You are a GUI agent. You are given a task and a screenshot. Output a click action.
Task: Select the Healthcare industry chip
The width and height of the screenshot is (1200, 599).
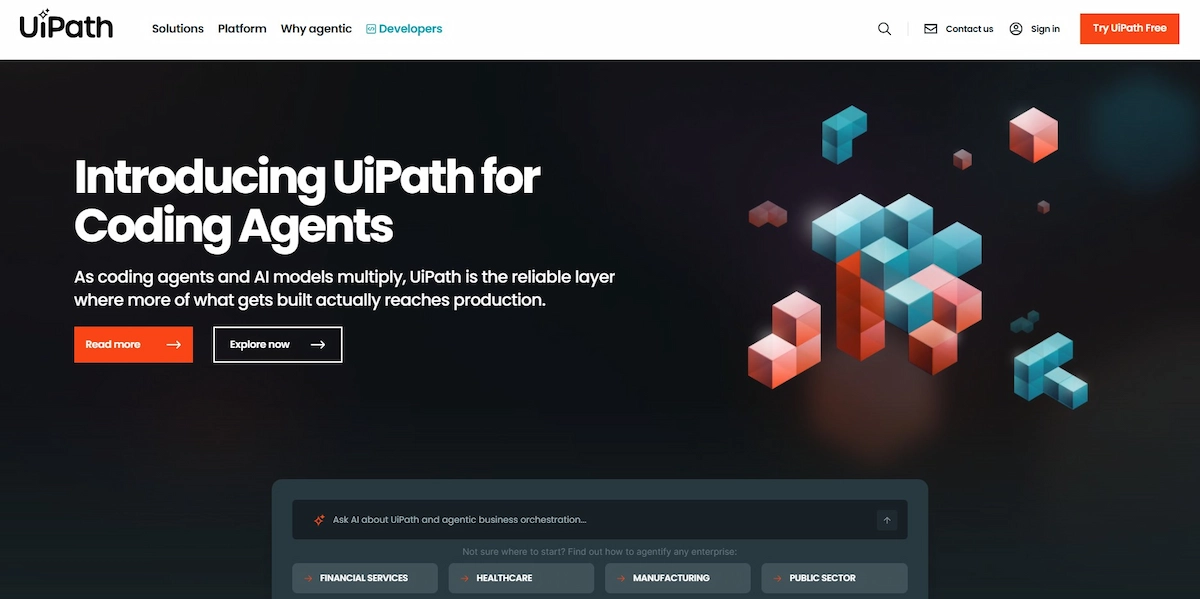point(521,578)
